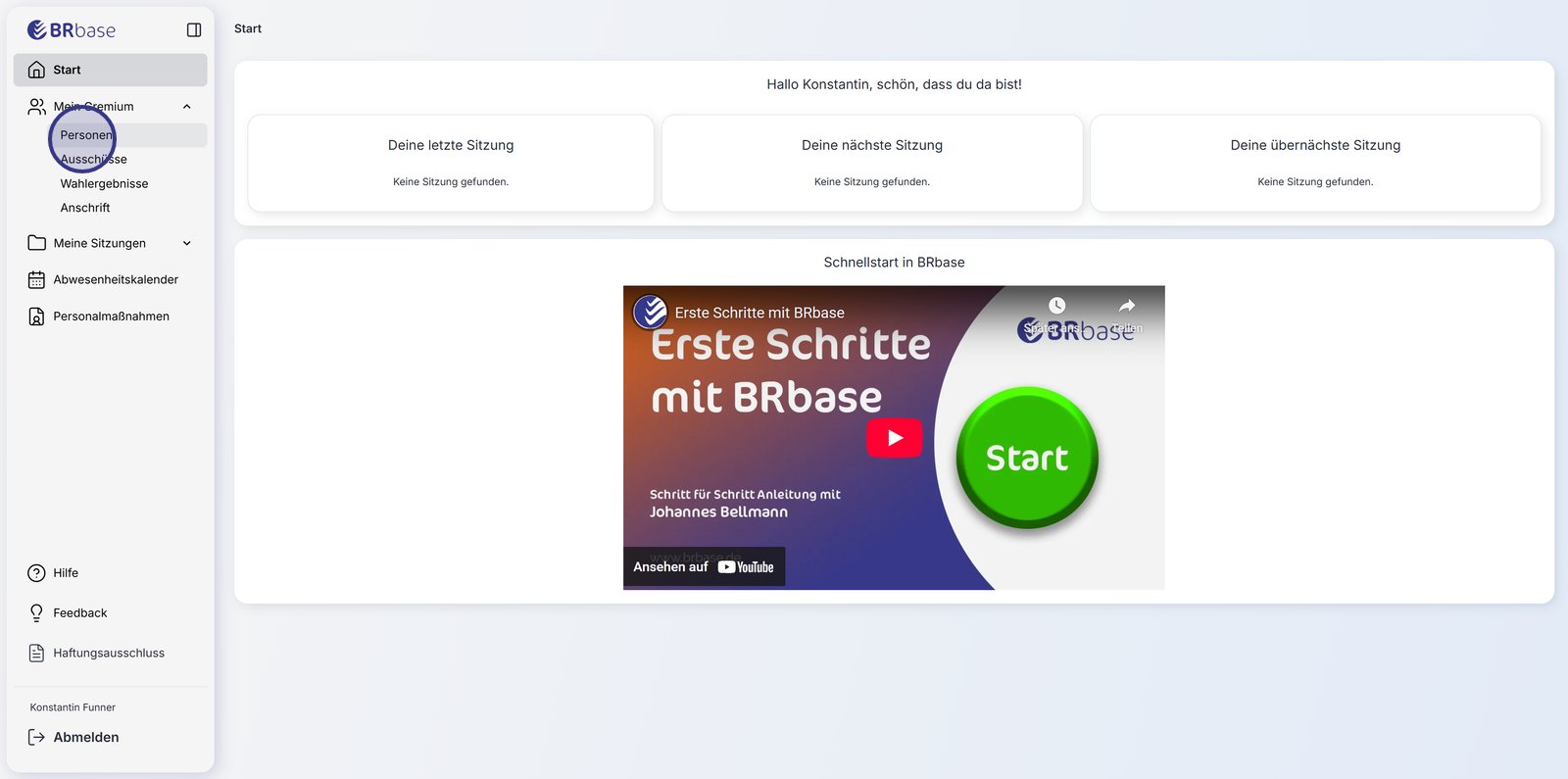The image size is (1568, 779).
Task: Open the Ausschüsse submenu entry
Action: pyautogui.click(x=93, y=159)
